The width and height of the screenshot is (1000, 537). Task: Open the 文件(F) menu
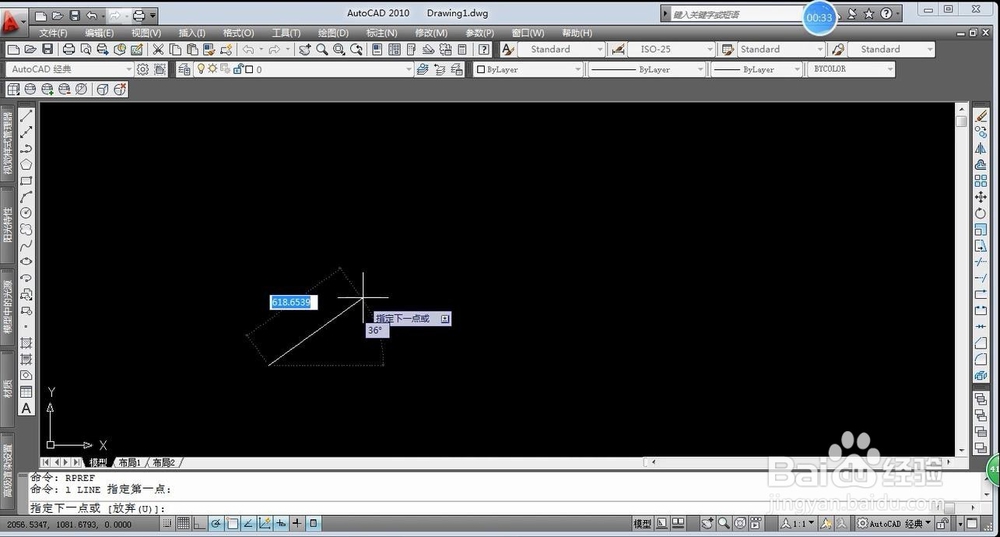(x=53, y=33)
